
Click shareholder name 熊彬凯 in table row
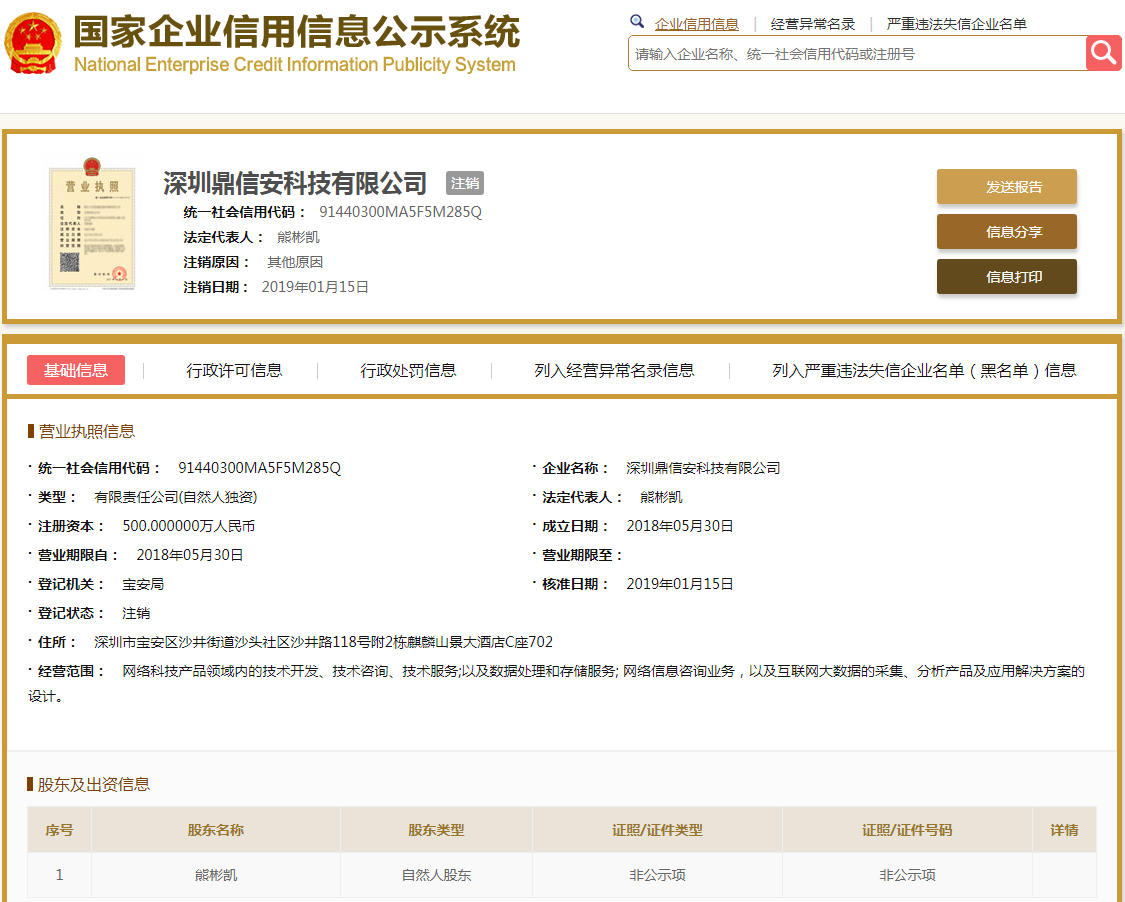tap(216, 875)
